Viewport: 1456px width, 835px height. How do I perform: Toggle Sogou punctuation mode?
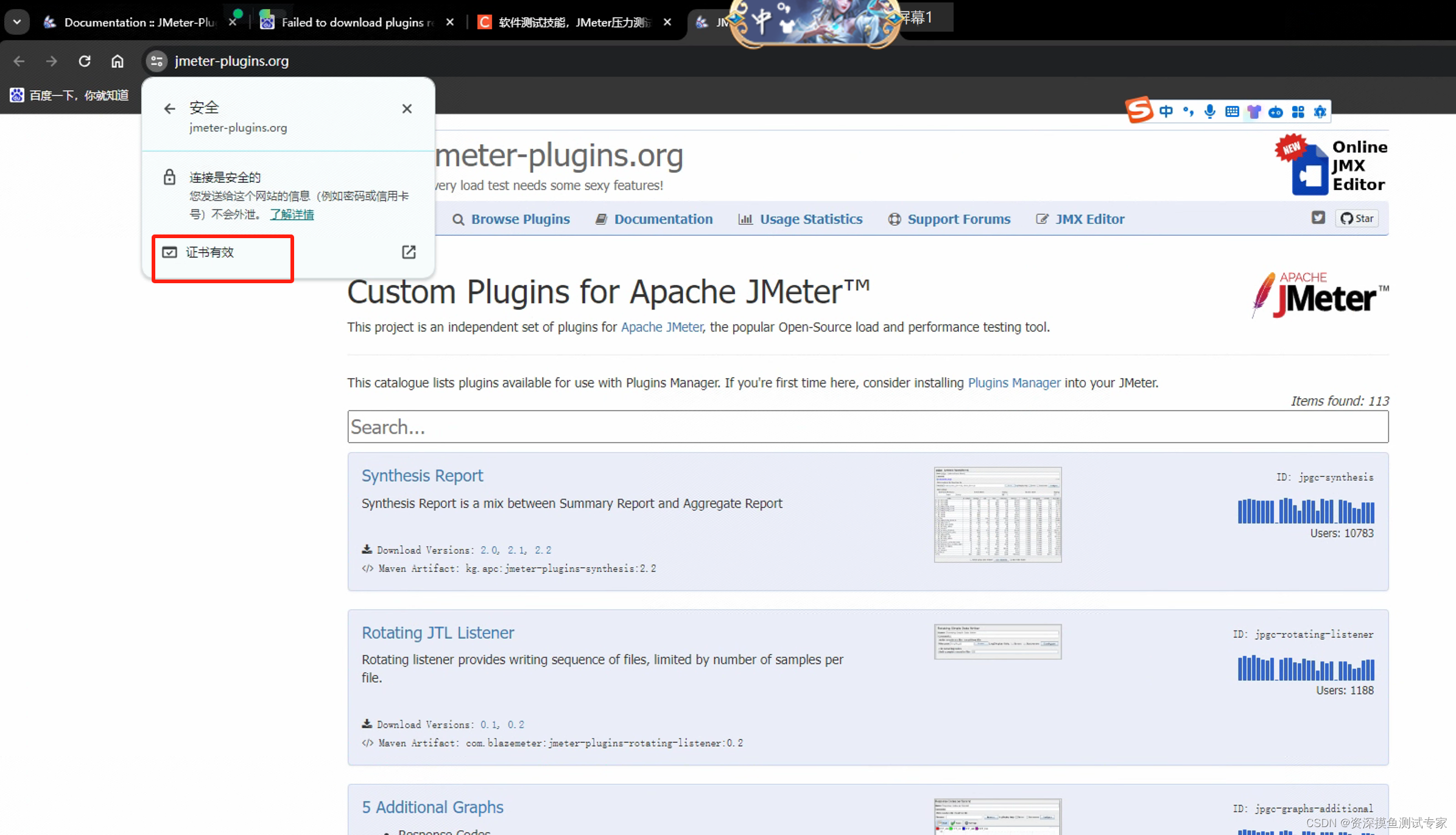click(x=1188, y=111)
